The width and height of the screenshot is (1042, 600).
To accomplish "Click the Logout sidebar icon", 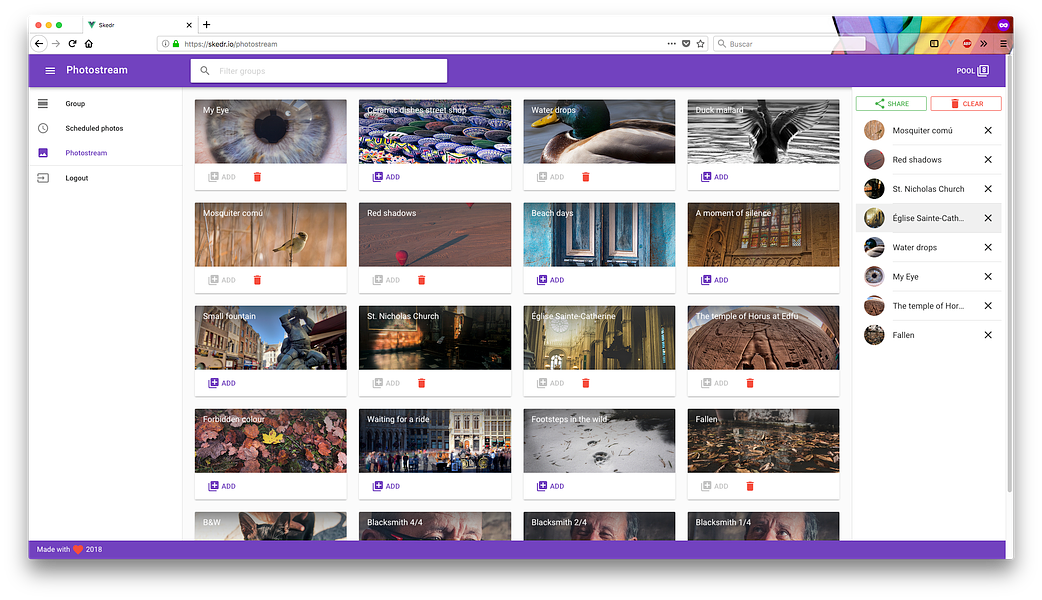I will pos(43,178).
